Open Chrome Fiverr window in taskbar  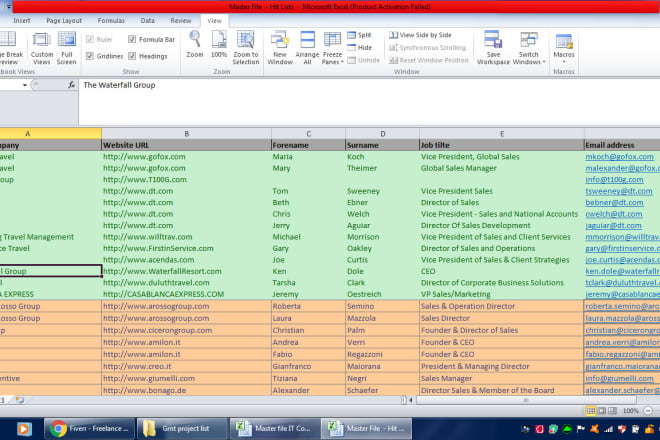(90, 429)
